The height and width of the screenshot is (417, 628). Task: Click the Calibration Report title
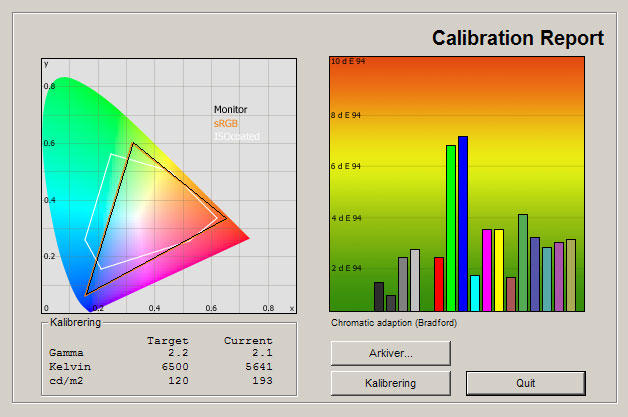point(517,39)
